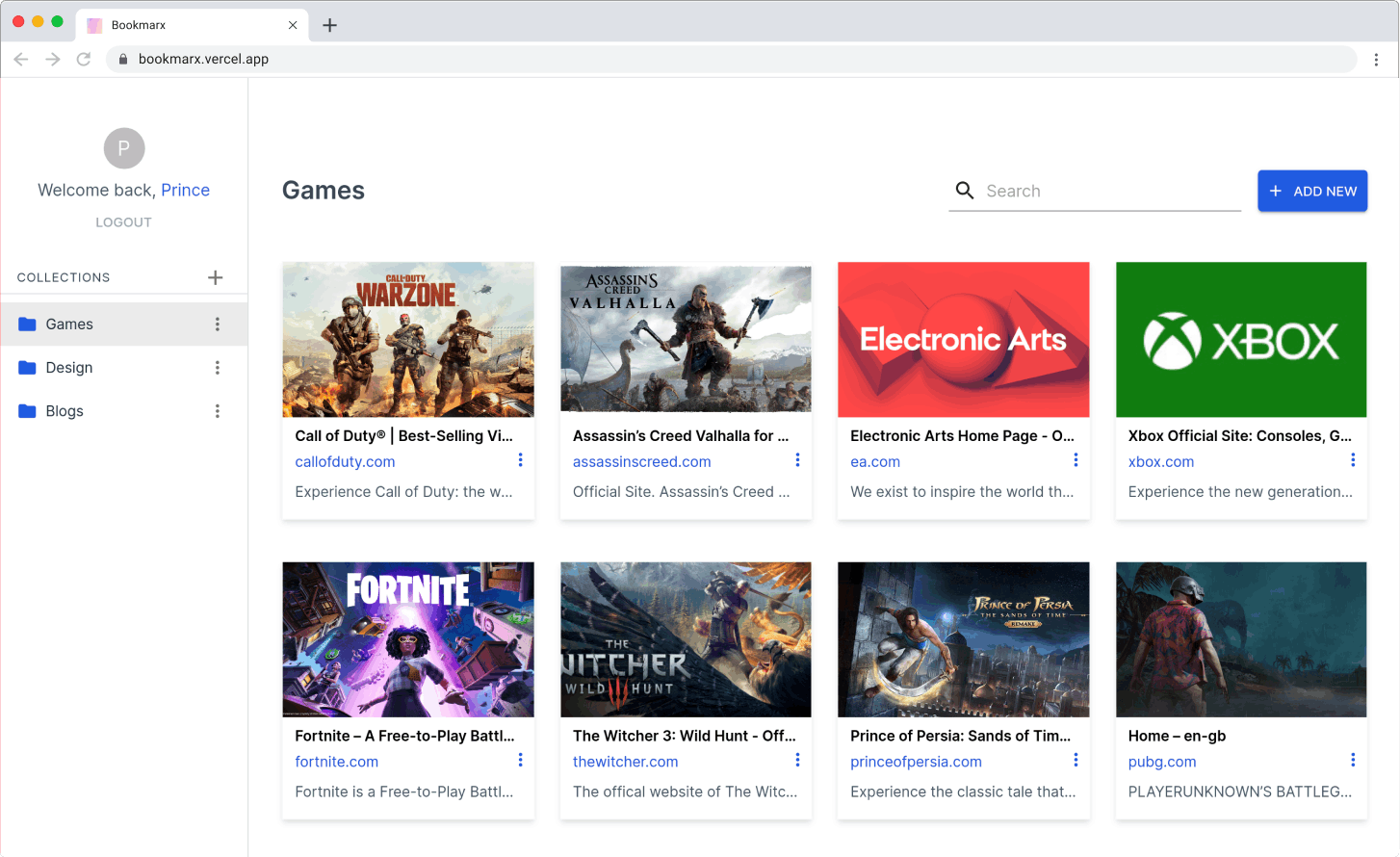Open the fortnite.com link
Screen dimensions: 1400x857
pos(336,762)
